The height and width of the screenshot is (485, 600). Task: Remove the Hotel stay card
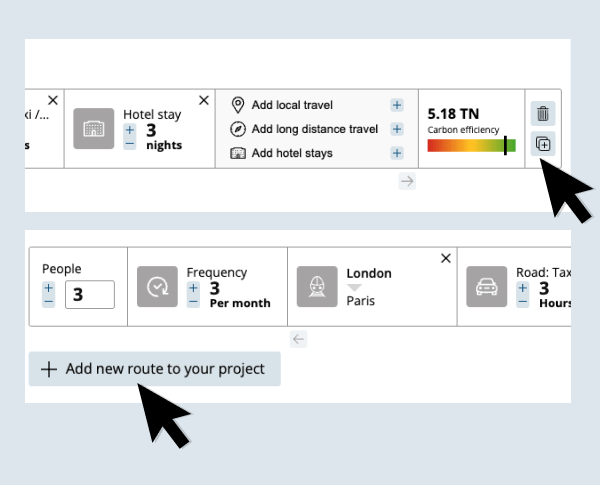[204, 100]
